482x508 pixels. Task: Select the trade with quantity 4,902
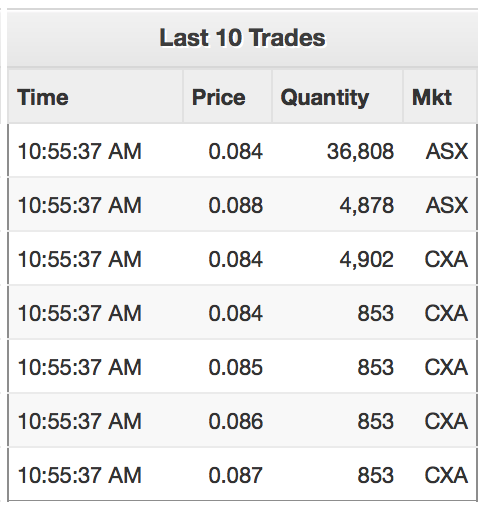coord(242,259)
